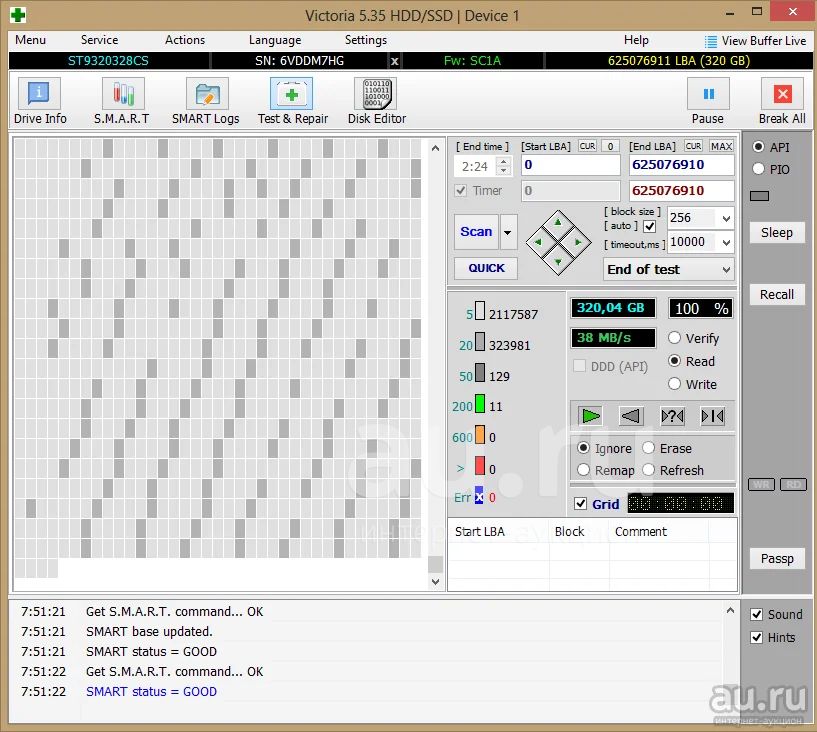Viewport: 817px width, 732px height.
Task: Click the down arrow on the navigation diamond
Action: pyautogui.click(x=558, y=262)
